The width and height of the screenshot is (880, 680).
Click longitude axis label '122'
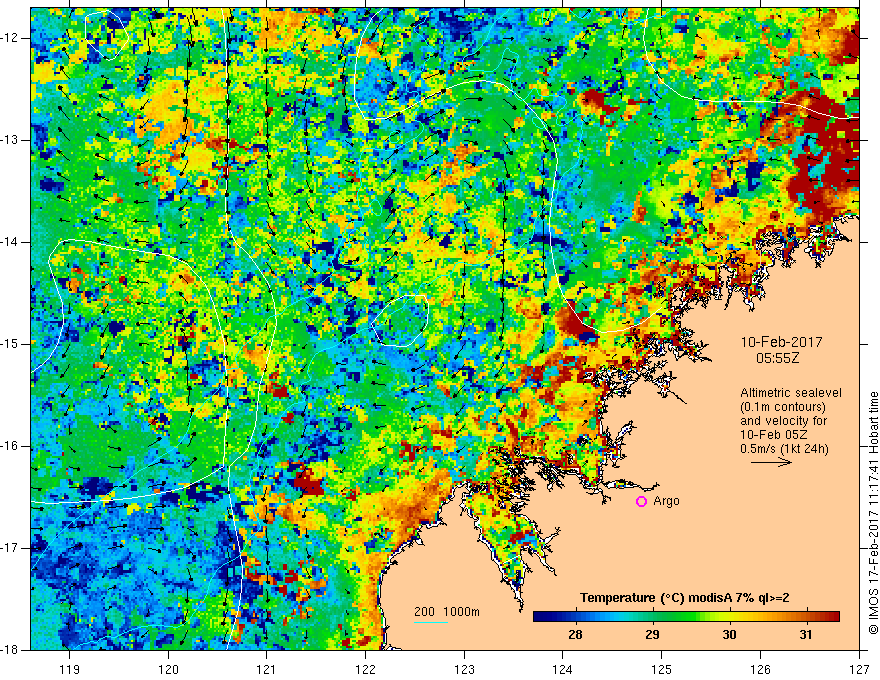pos(365,669)
